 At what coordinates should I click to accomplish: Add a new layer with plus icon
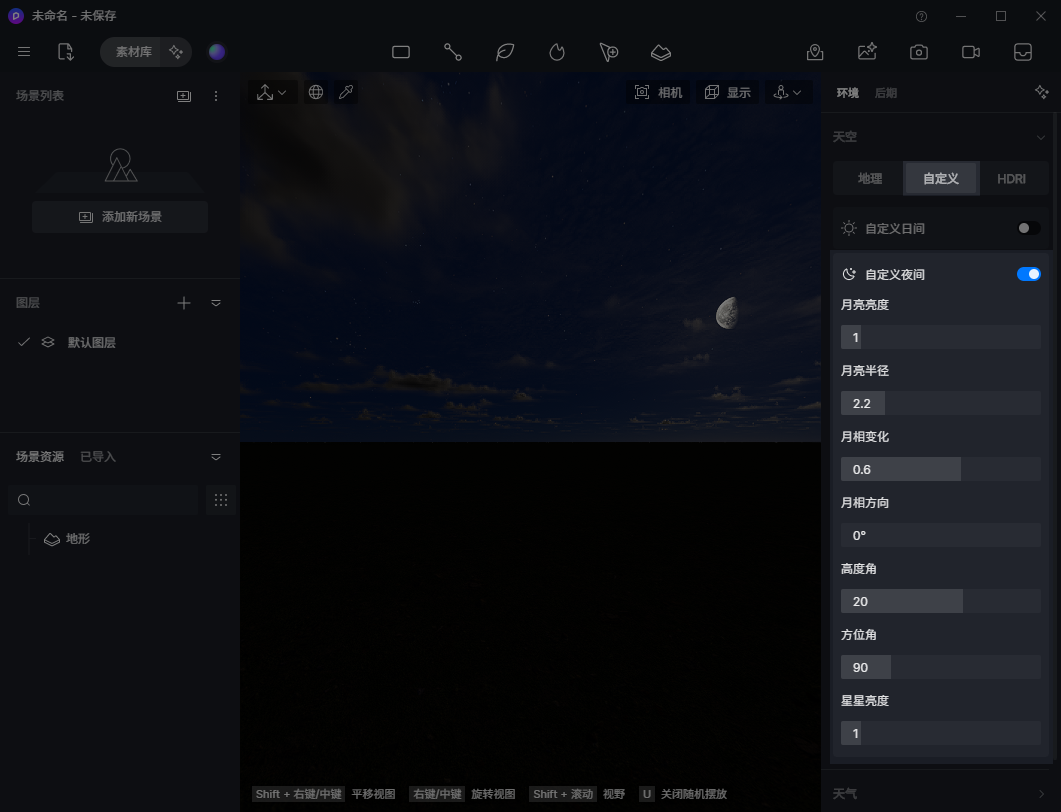coord(184,303)
